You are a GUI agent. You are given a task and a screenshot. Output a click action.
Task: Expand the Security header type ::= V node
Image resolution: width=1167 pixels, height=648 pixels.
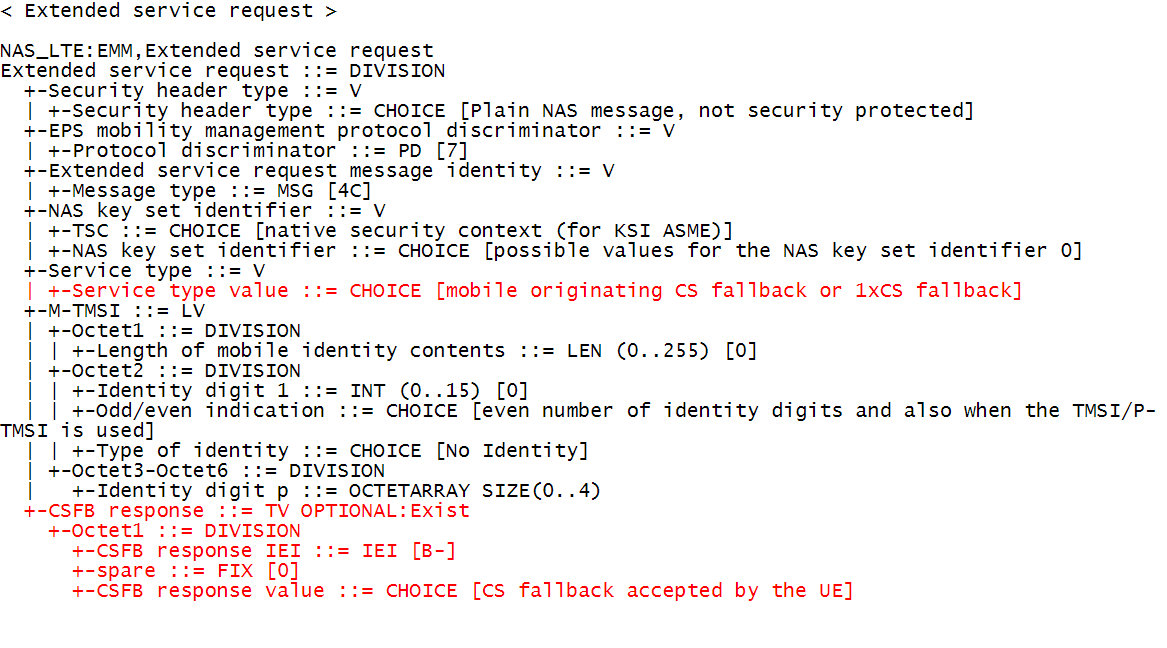pyautogui.click(x=193, y=91)
